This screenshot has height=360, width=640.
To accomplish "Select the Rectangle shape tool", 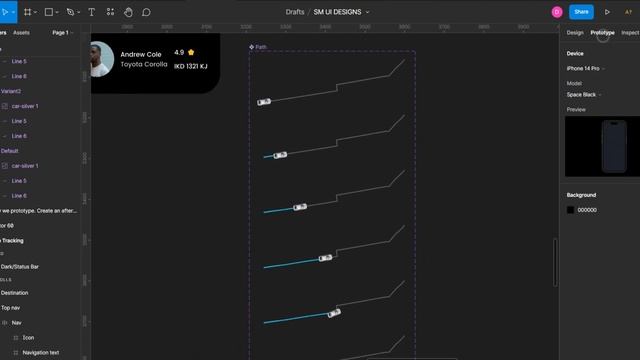I will (49, 12).
